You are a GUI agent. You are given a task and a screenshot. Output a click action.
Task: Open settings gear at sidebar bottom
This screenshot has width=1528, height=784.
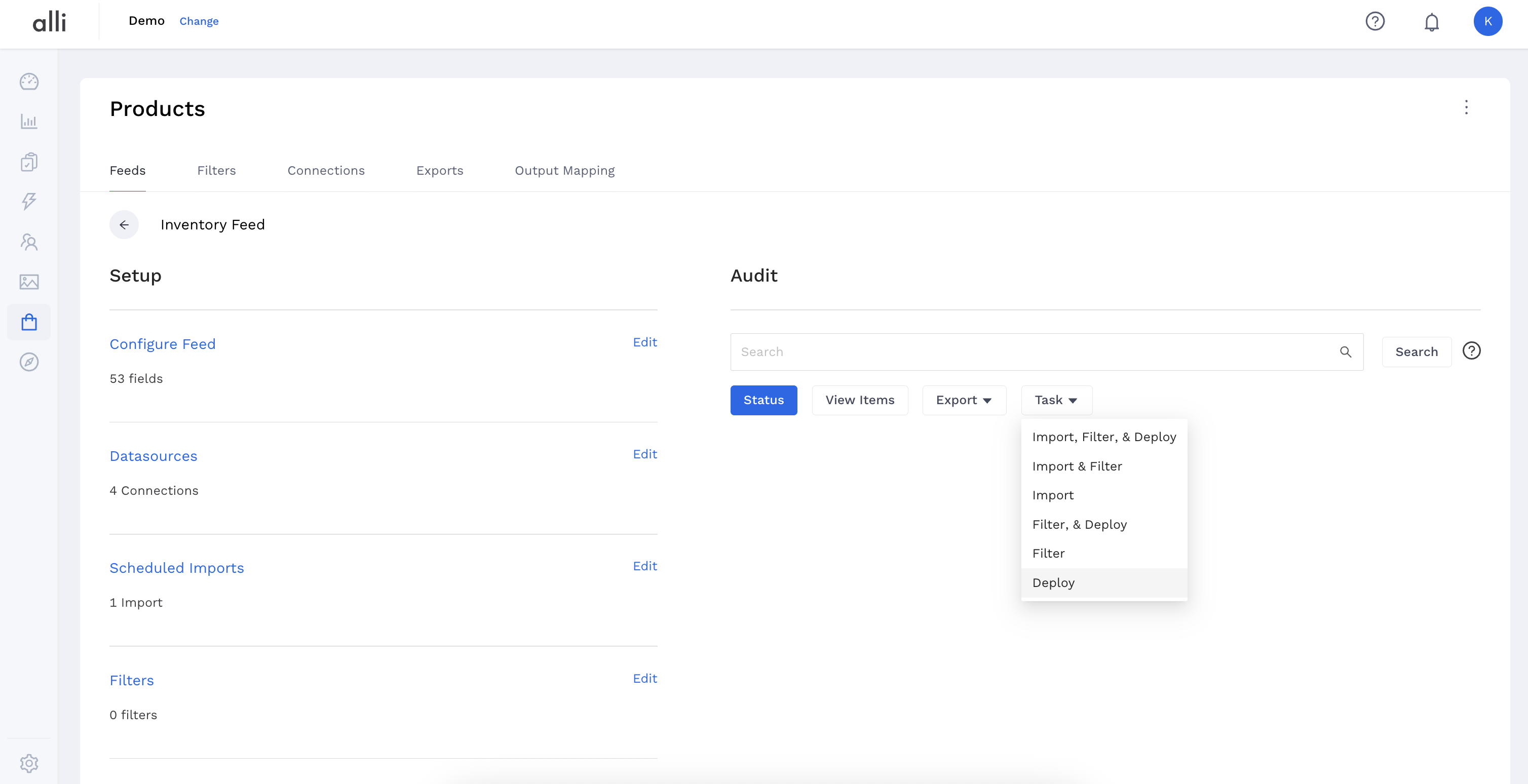pyautogui.click(x=28, y=763)
